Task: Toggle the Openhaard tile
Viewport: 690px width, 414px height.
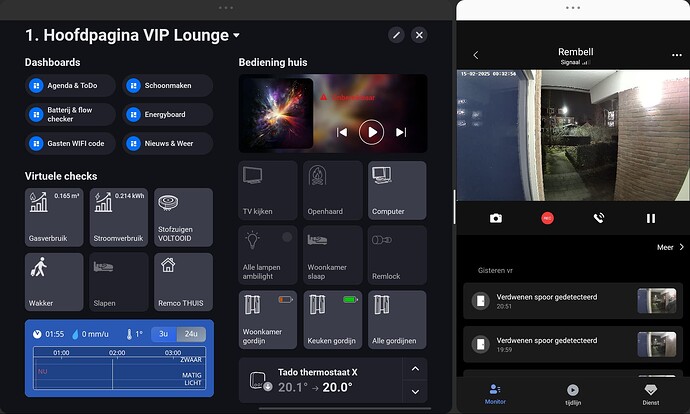Action: point(333,191)
